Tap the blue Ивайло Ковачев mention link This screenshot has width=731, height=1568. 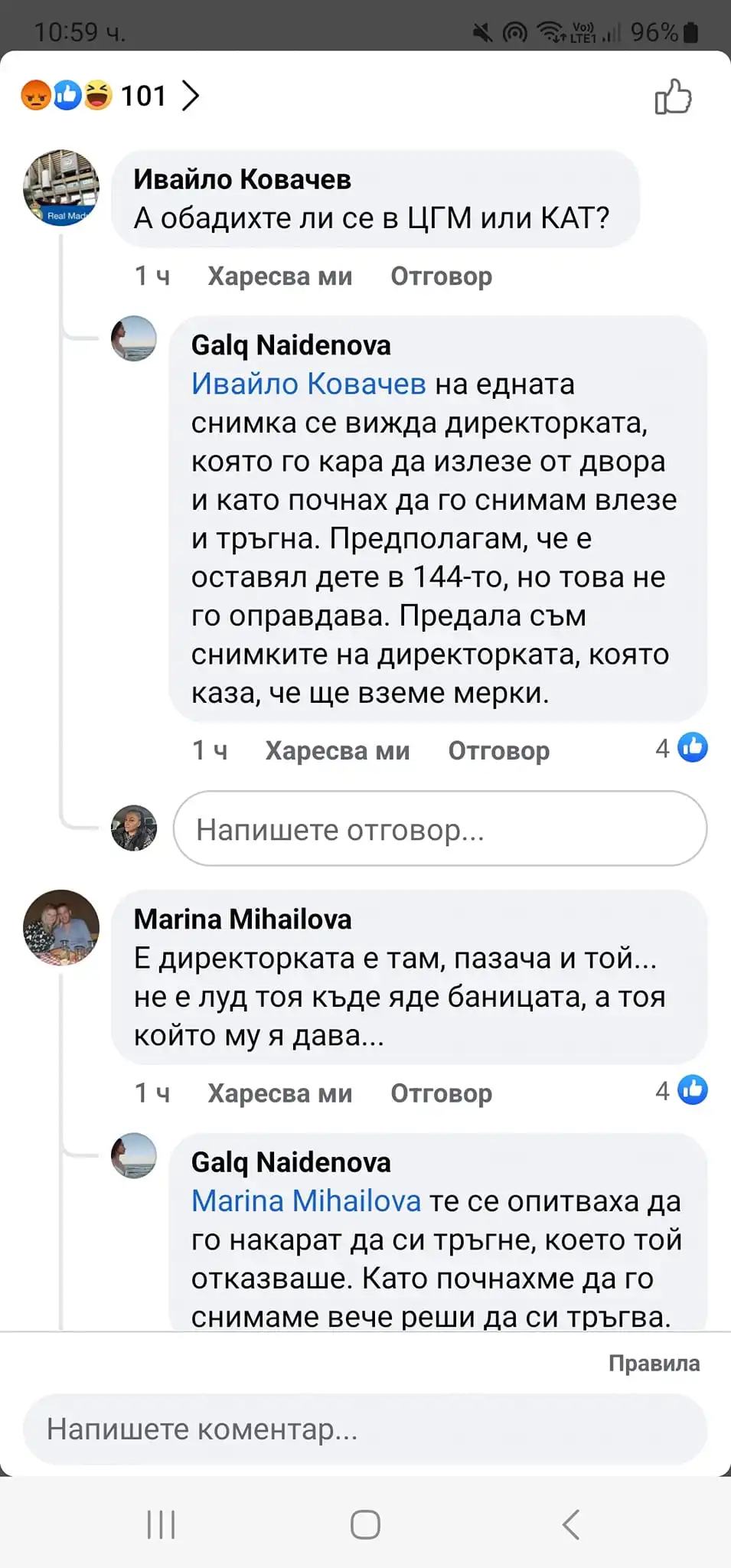click(308, 384)
